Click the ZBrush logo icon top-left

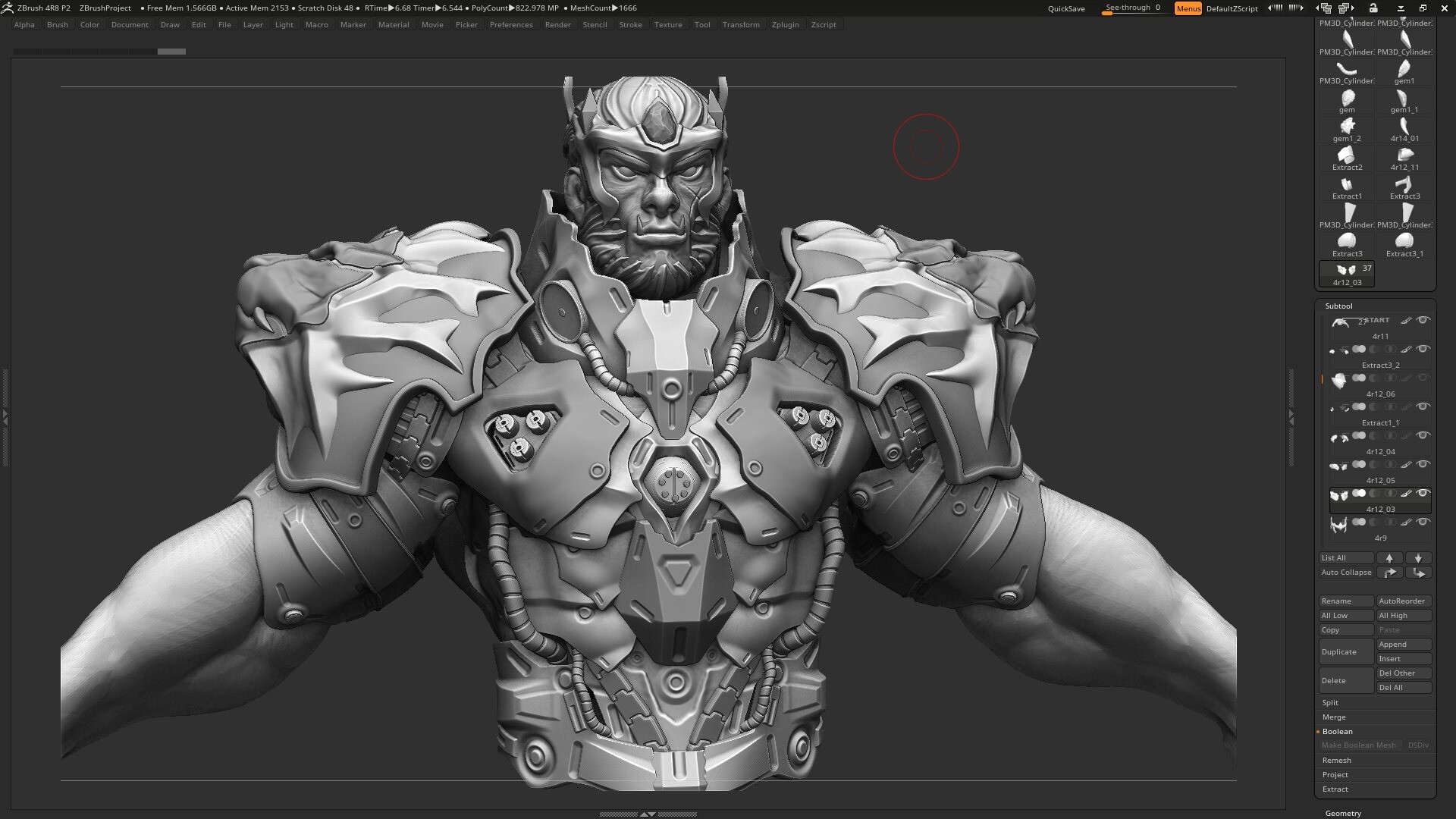coord(9,8)
